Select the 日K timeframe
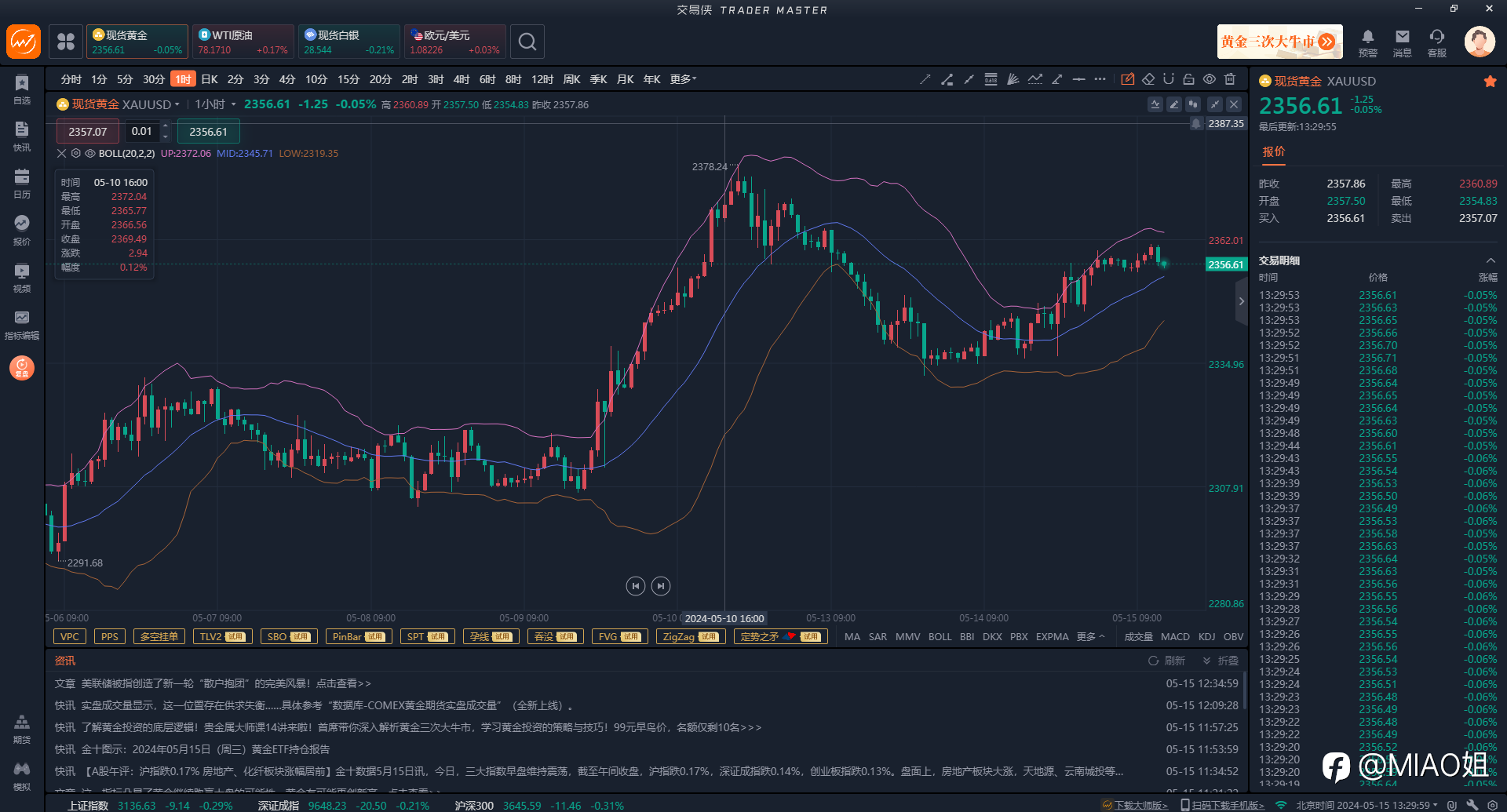Screen dimensions: 1507x812 (x=209, y=79)
